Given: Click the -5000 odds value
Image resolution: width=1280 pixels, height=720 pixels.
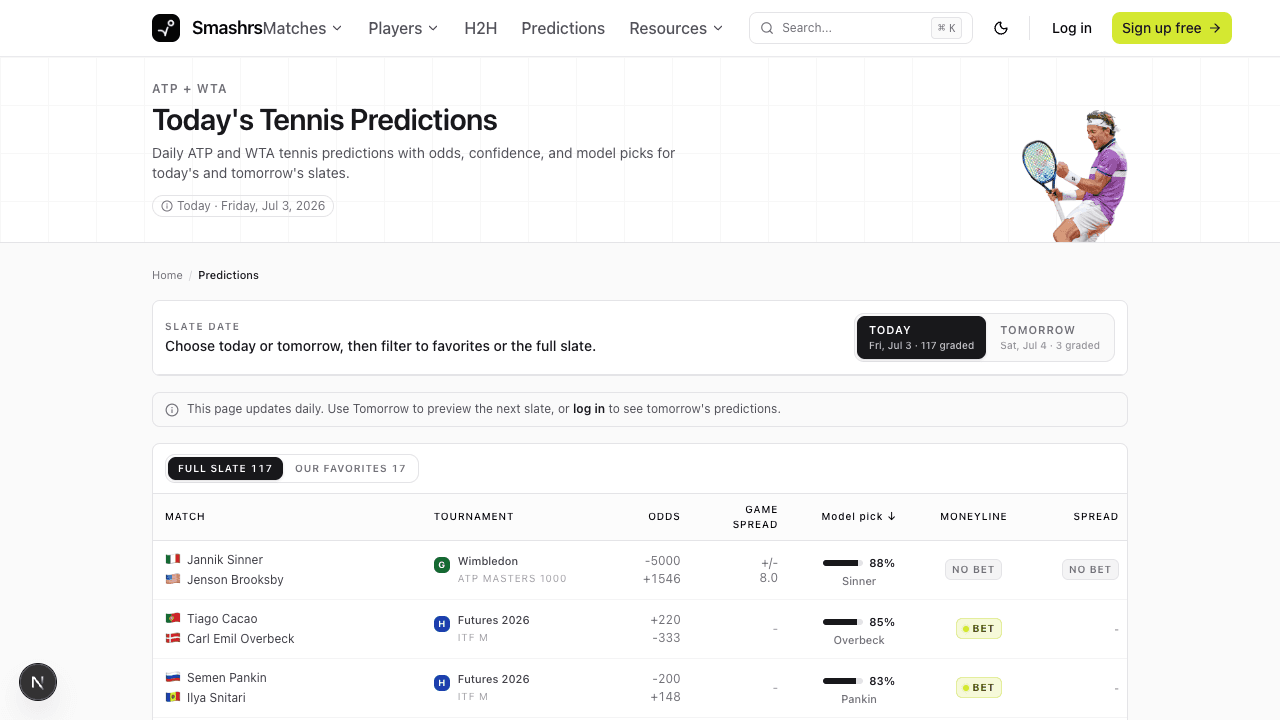Looking at the screenshot, I should coord(663,560).
